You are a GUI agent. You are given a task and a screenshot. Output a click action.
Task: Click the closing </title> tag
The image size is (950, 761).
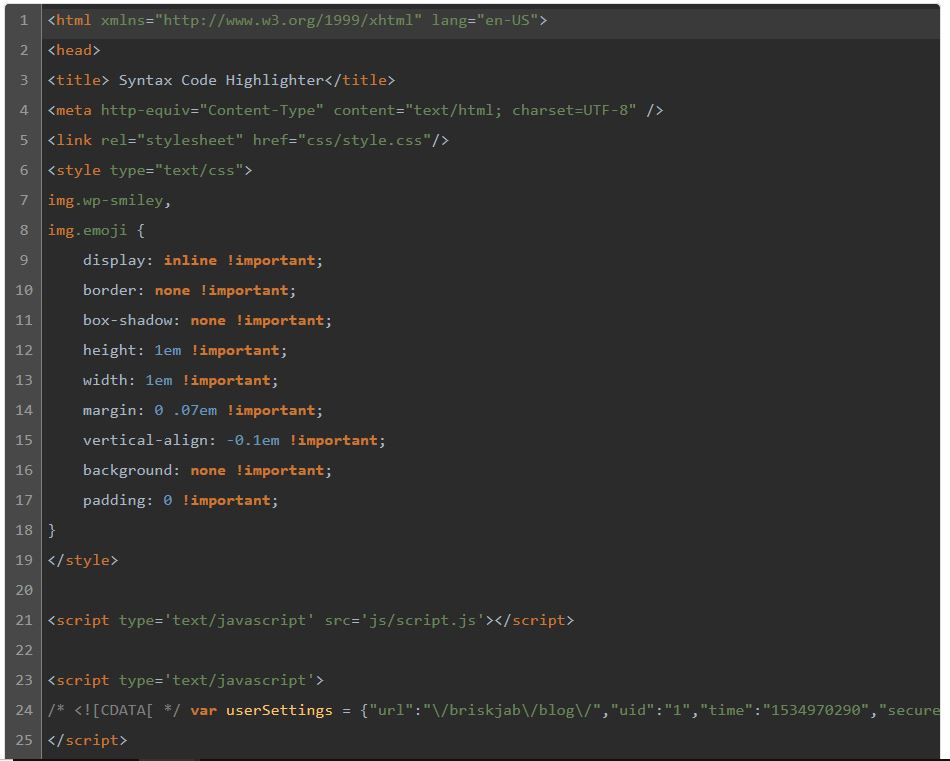(360, 81)
